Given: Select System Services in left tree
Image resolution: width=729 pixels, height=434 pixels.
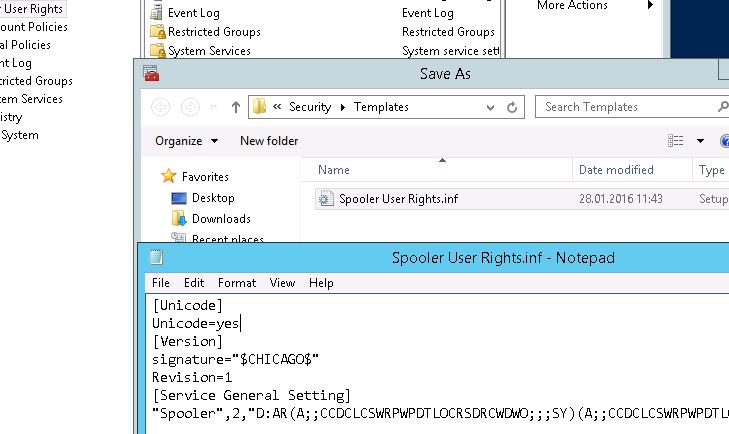Looking at the screenshot, I should click(x=31, y=99).
